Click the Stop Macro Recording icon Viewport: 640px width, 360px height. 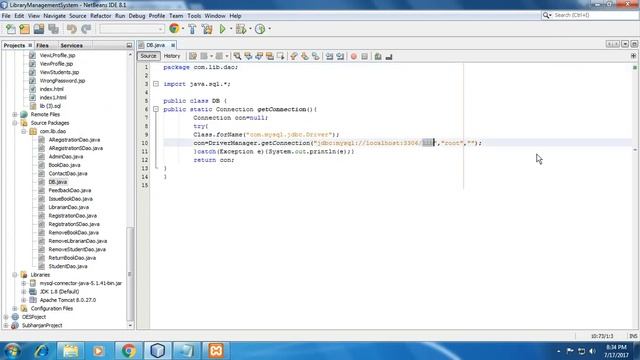pyautogui.click(x=364, y=56)
